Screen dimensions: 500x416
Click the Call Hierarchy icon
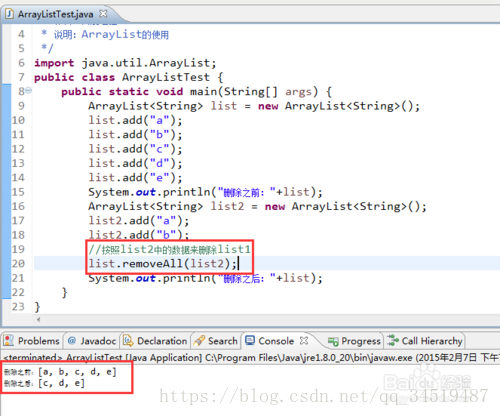[x=393, y=341]
